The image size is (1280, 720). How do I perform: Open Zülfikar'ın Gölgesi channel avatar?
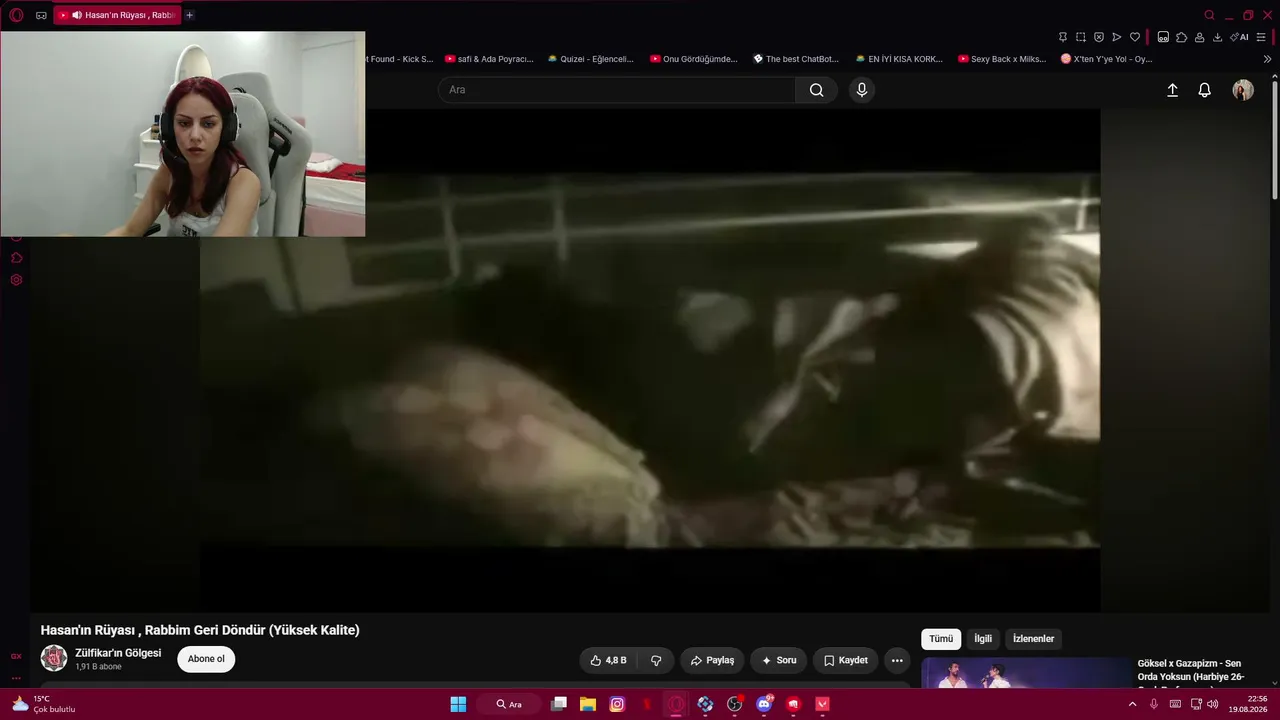[54, 658]
